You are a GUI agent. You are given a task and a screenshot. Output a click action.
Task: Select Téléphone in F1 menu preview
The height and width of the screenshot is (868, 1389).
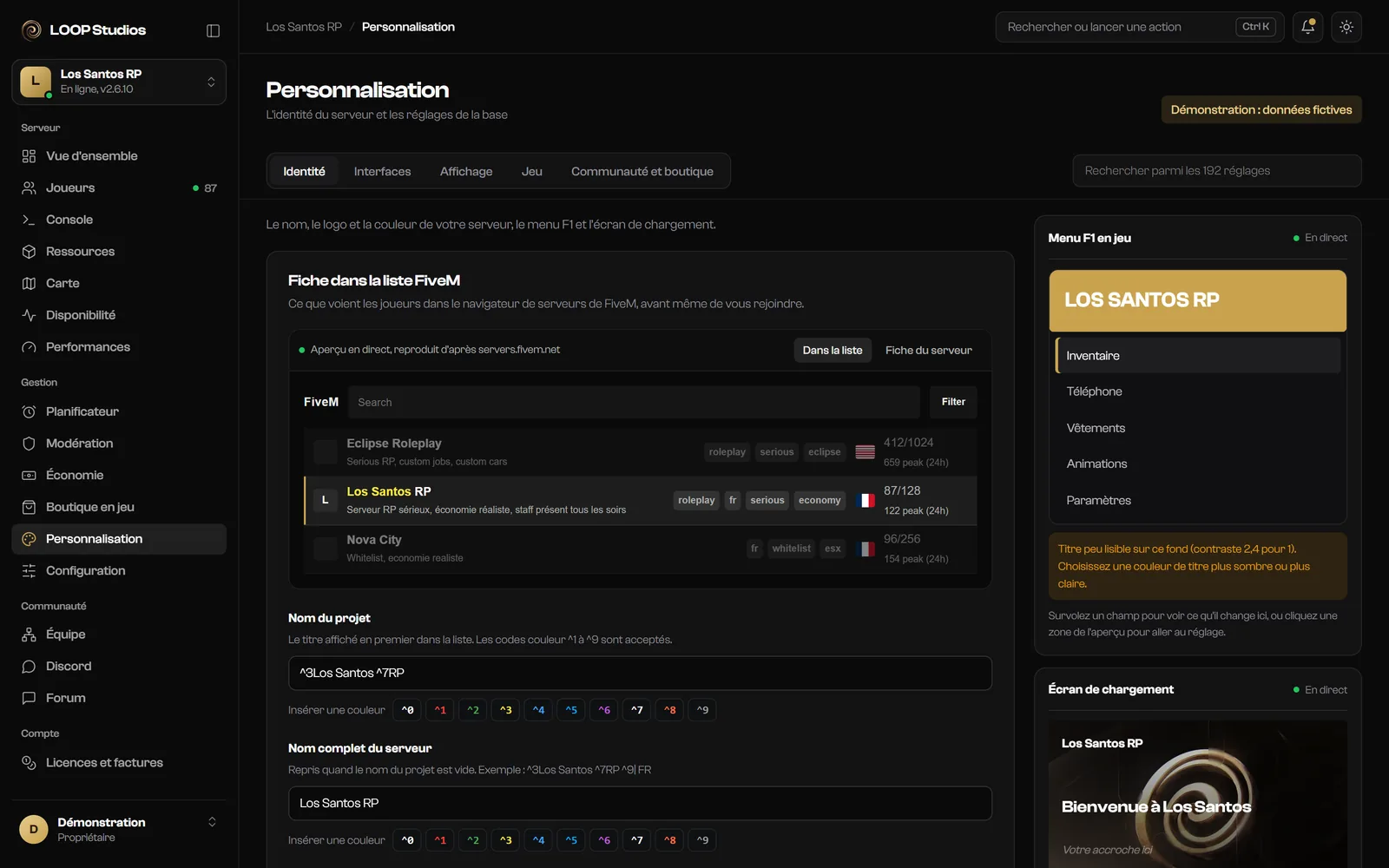coord(1198,391)
